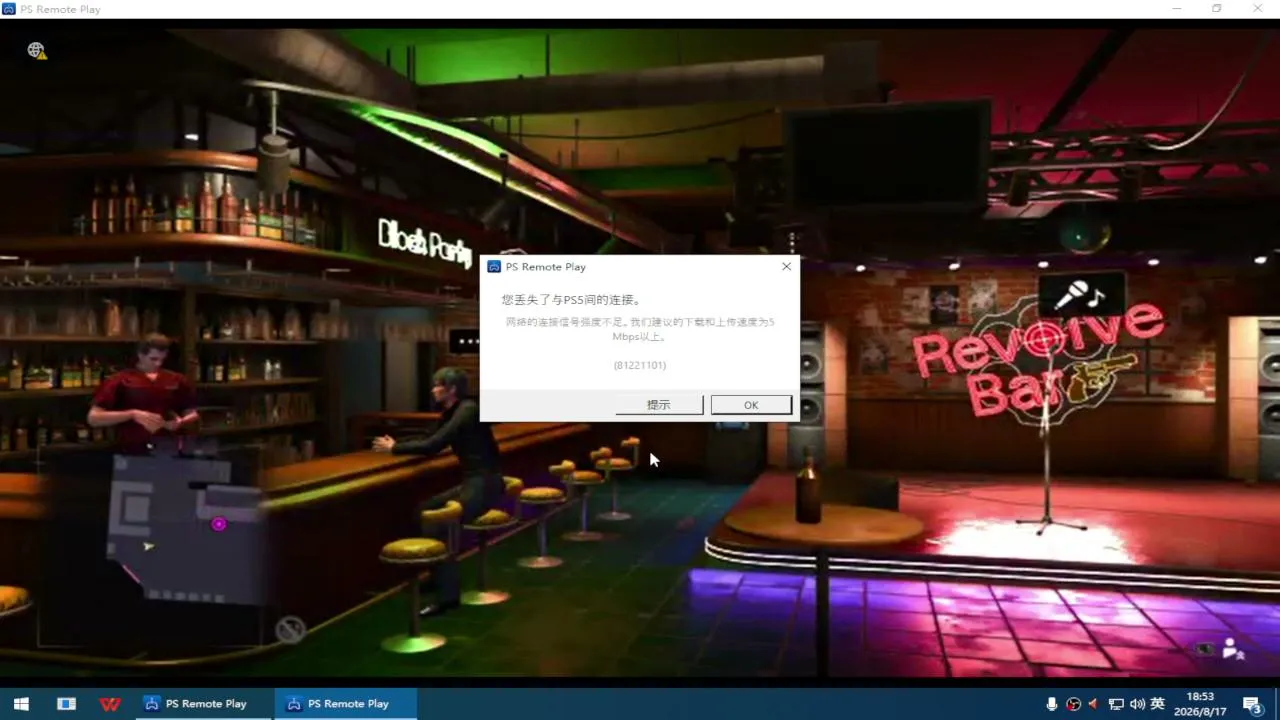Image resolution: width=1280 pixels, height=720 pixels.
Task: Open the notification center with 3 notifications
Action: point(1252,704)
